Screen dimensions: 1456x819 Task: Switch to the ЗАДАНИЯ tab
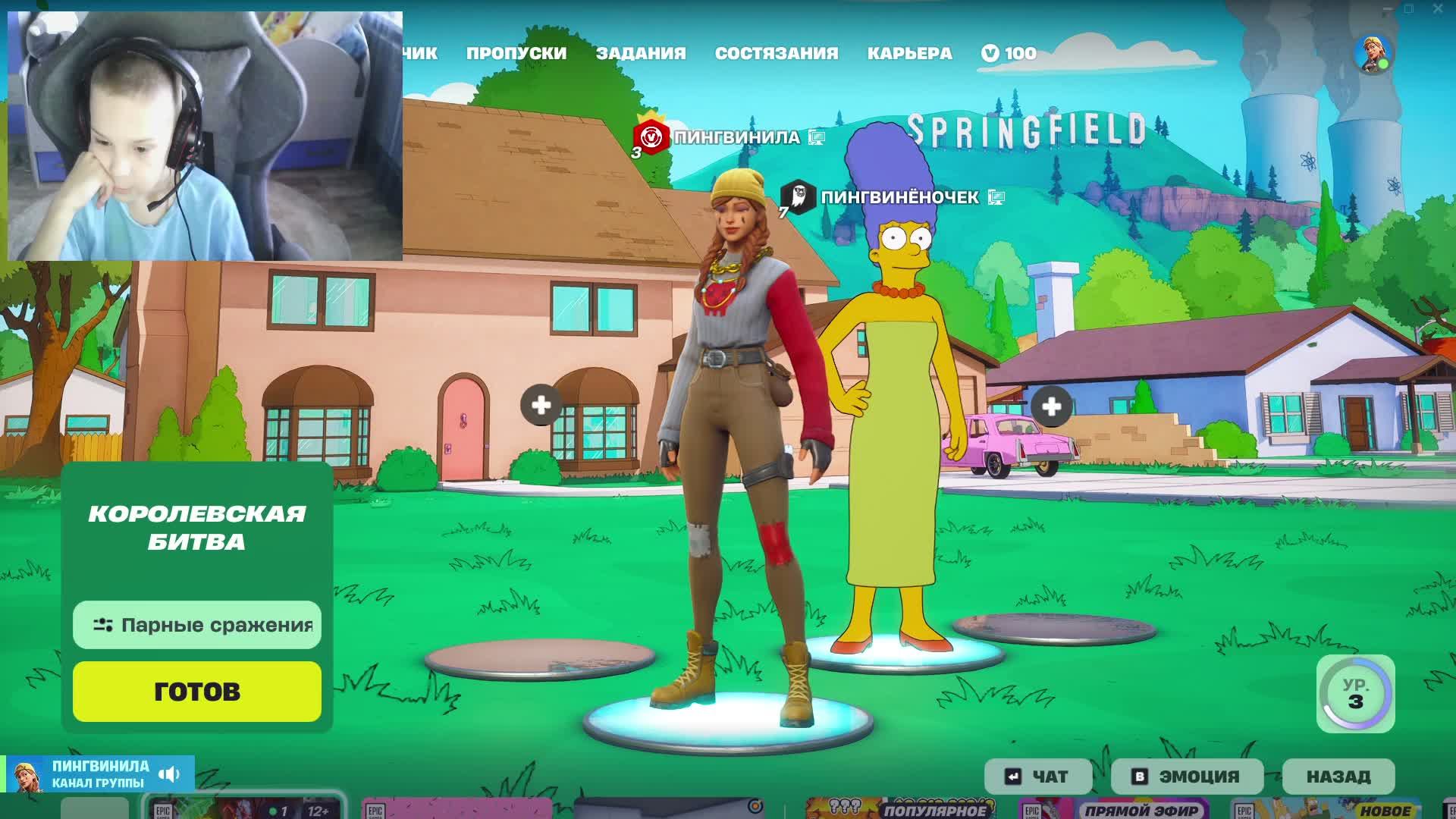(641, 53)
